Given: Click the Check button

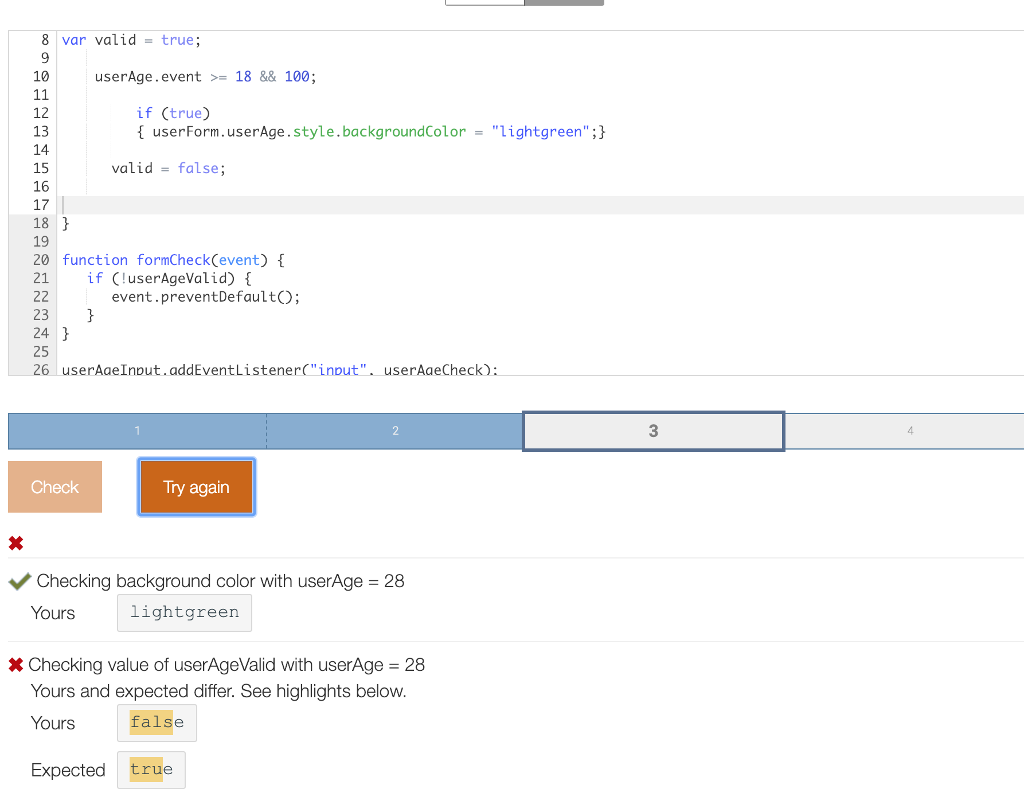Looking at the screenshot, I should (54, 486).
